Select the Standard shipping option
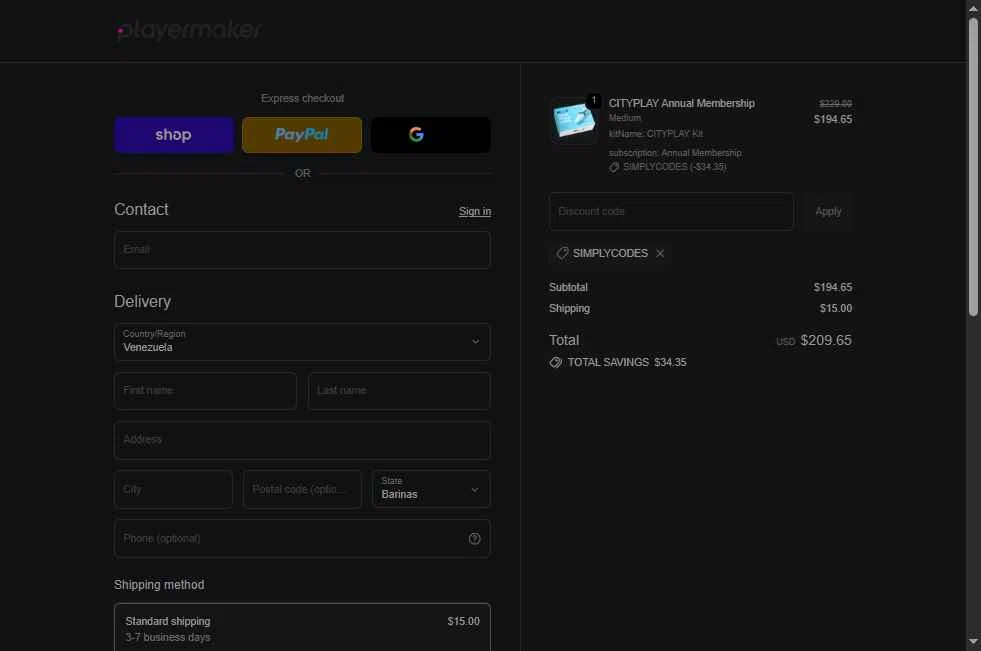The height and width of the screenshot is (651, 981). pyautogui.click(x=302, y=628)
